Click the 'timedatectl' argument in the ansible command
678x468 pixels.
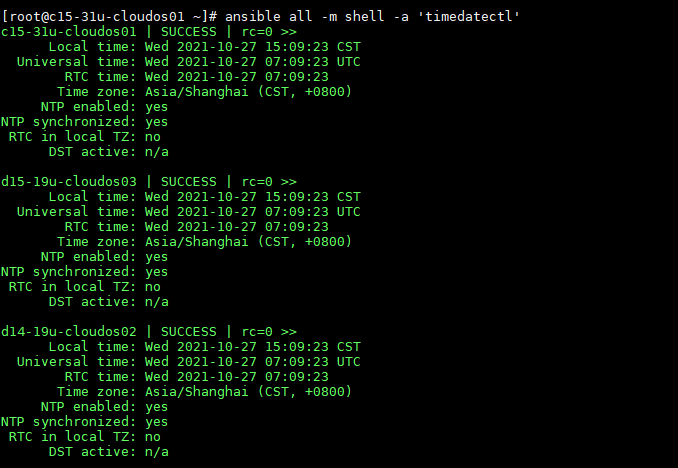coord(475,17)
